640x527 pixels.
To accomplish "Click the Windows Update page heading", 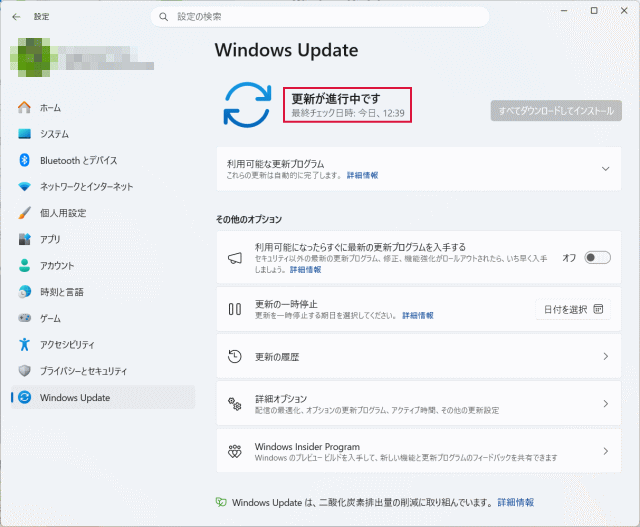I will (x=287, y=50).
